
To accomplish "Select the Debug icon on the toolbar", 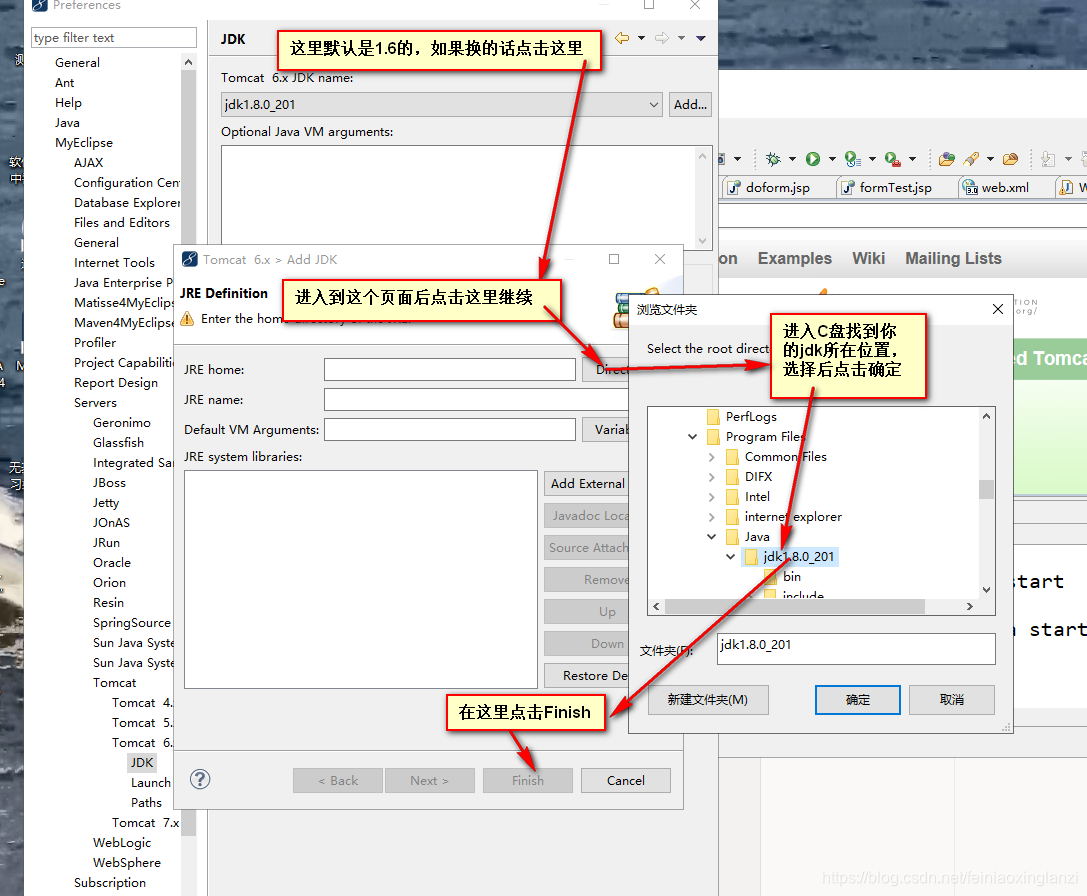I will coord(773,159).
